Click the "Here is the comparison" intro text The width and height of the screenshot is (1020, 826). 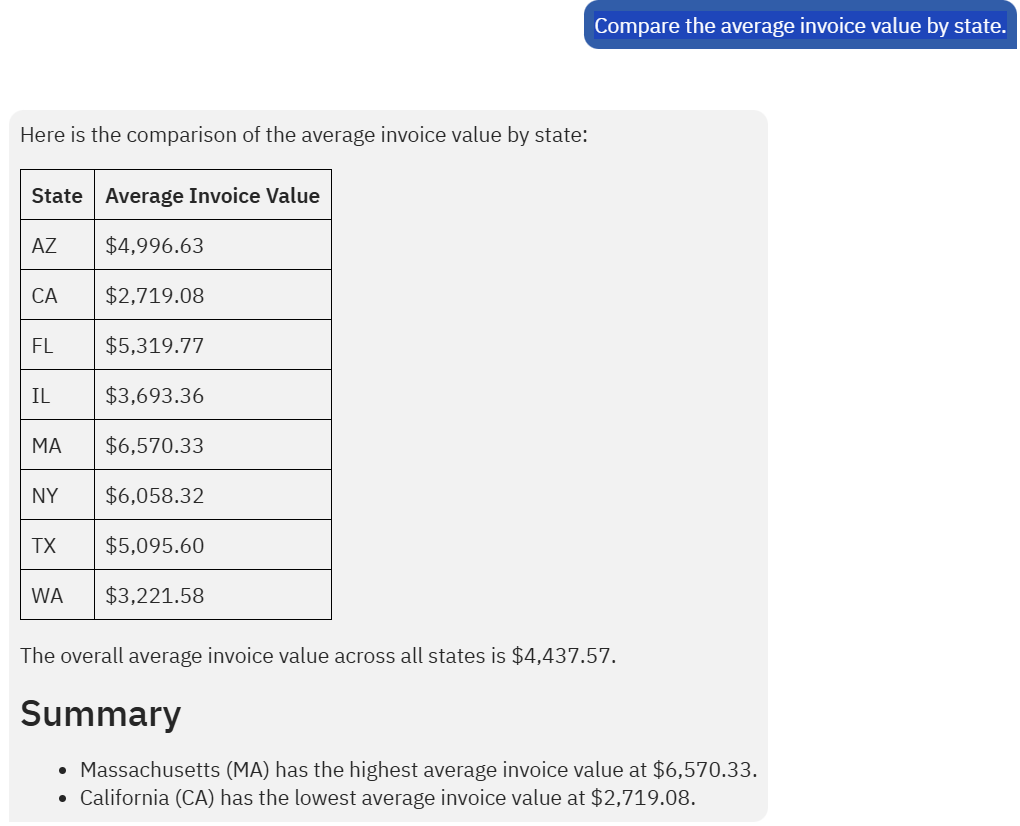pos(303,134)
